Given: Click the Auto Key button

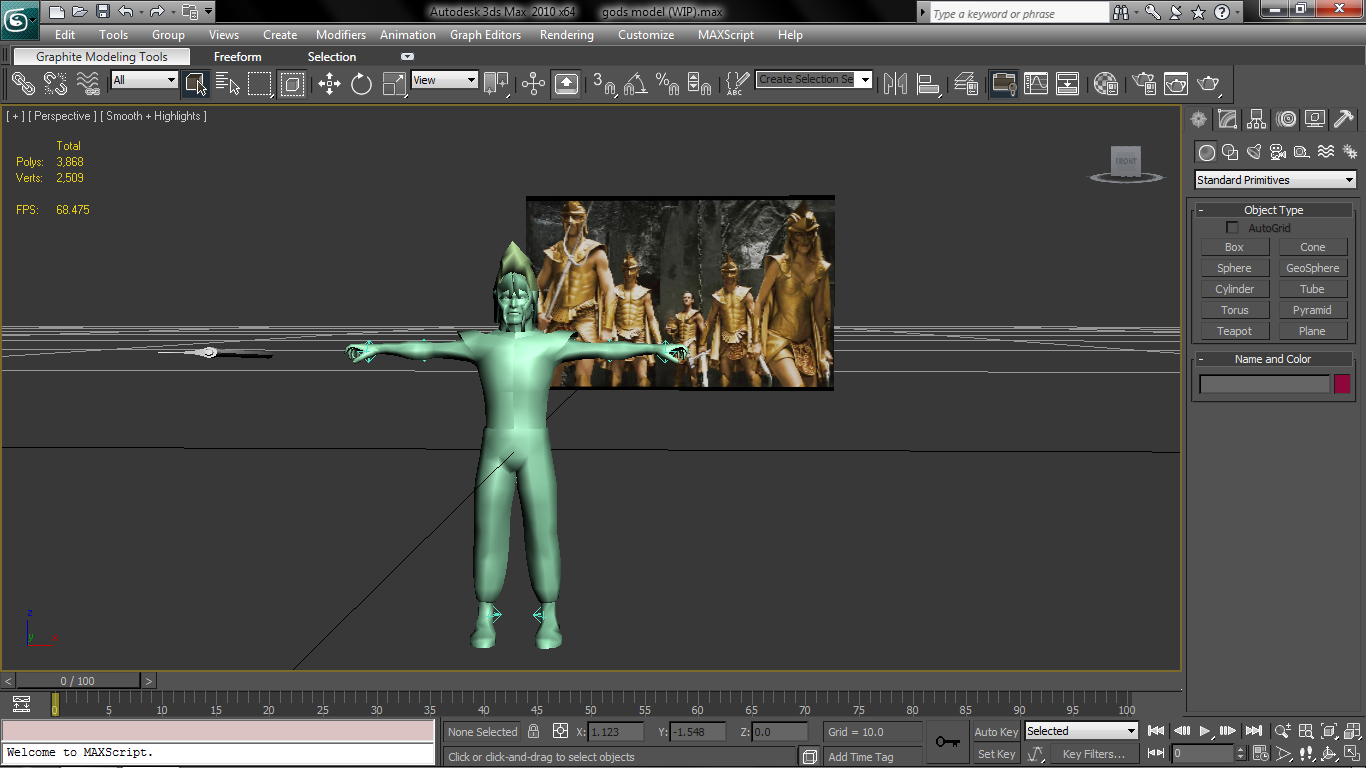Looking at the screenshot, I should (x=996, y=732).
